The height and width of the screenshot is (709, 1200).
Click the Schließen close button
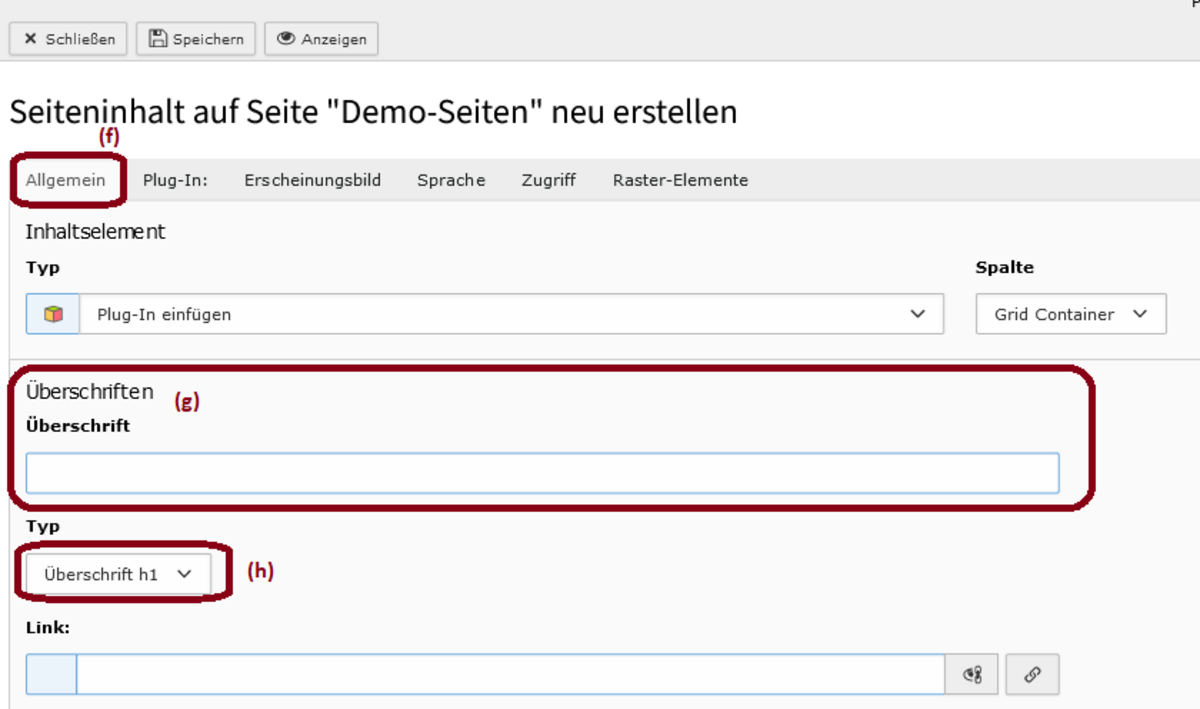coord(68,39)
